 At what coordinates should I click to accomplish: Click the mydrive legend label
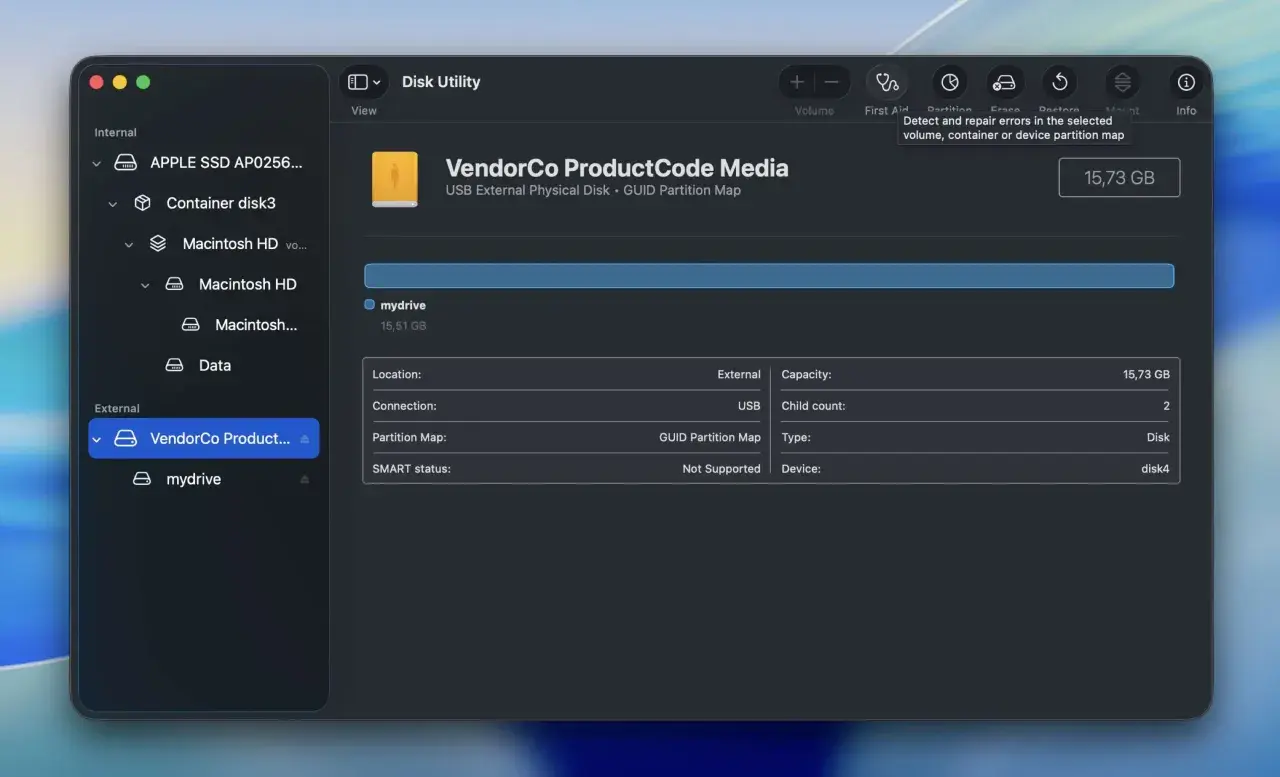[403, 305]
